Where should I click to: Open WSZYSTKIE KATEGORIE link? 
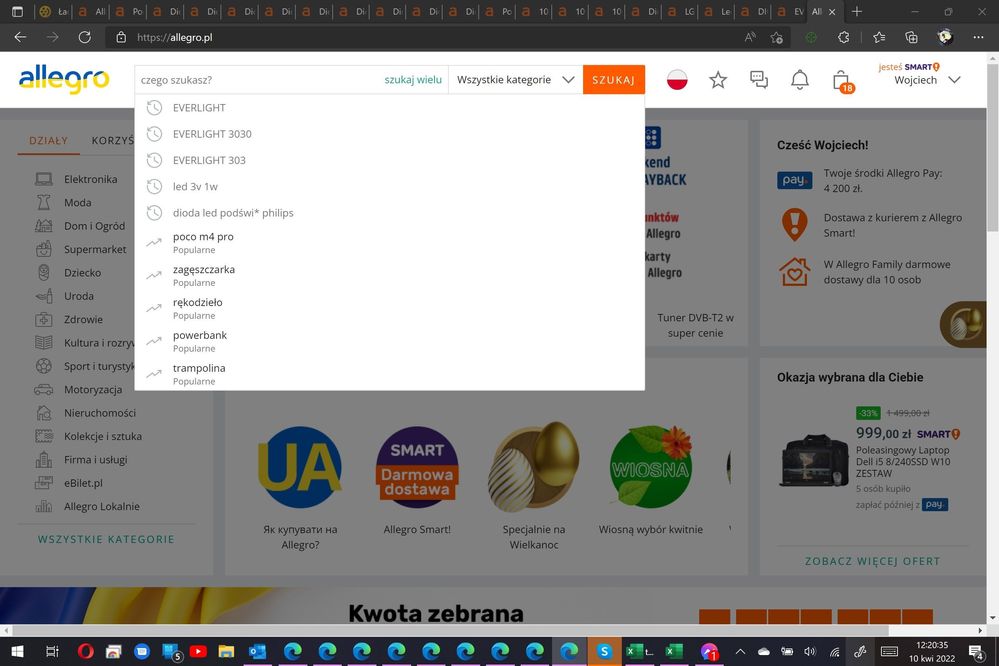point(106,539)
